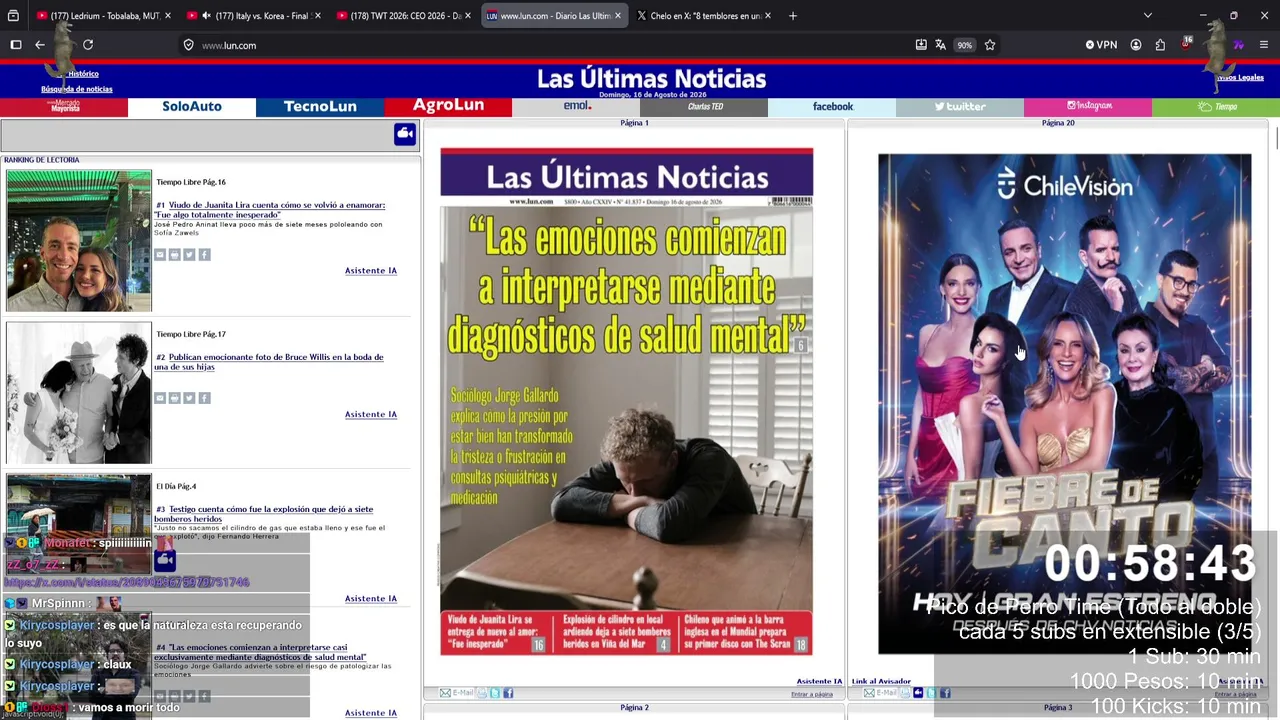Screen dimensions: 1280x720
Task: Expand the tab list dropdown
Action: coord(1148,16)
